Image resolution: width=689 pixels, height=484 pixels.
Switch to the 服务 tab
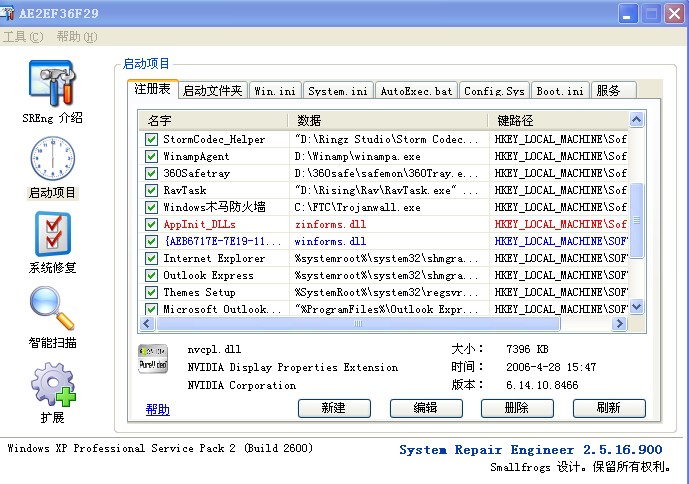coord(608,91)
